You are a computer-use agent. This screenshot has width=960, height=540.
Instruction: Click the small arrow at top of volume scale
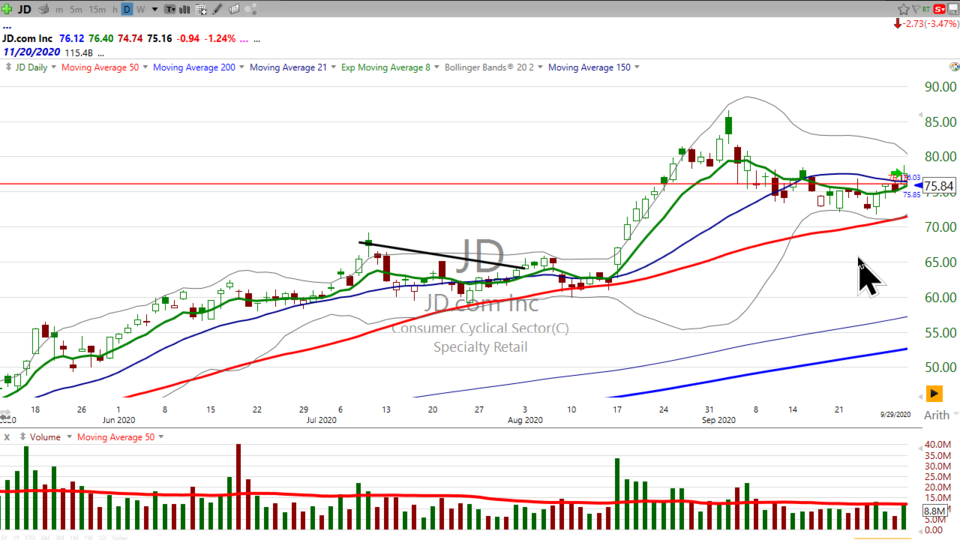point(920,448)
